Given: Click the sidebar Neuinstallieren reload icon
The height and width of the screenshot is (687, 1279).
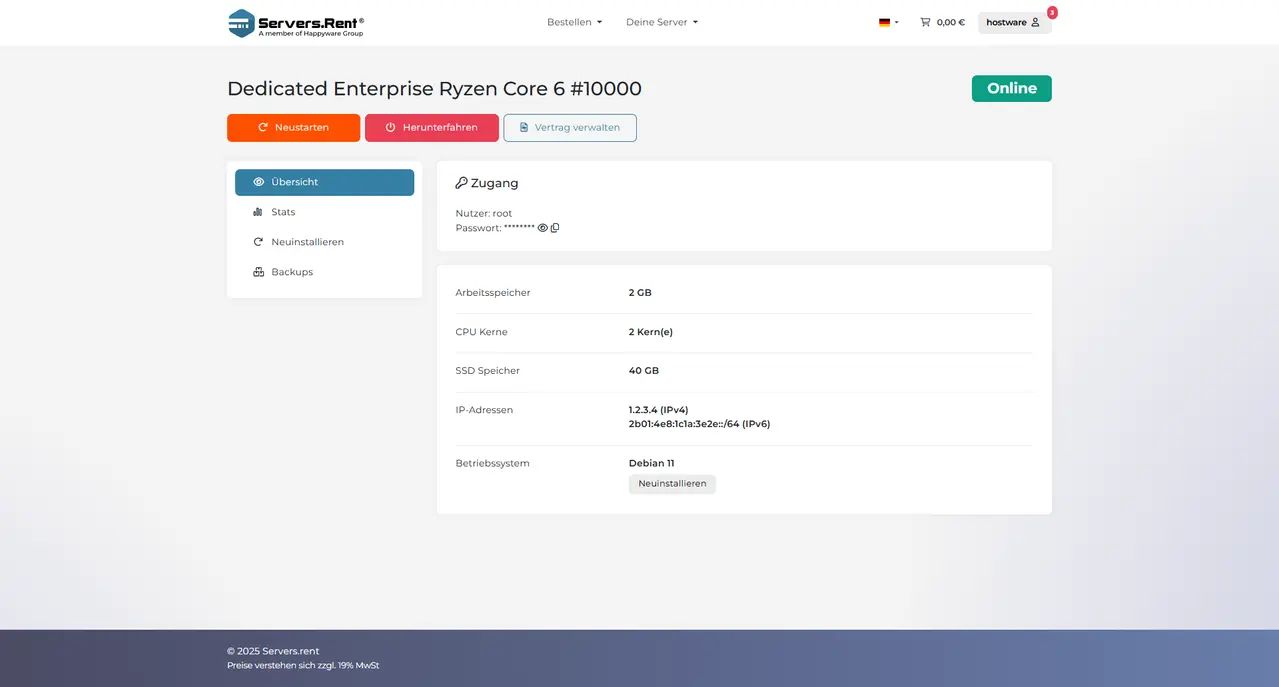Looking at the screenshot, I should point(258,242).
